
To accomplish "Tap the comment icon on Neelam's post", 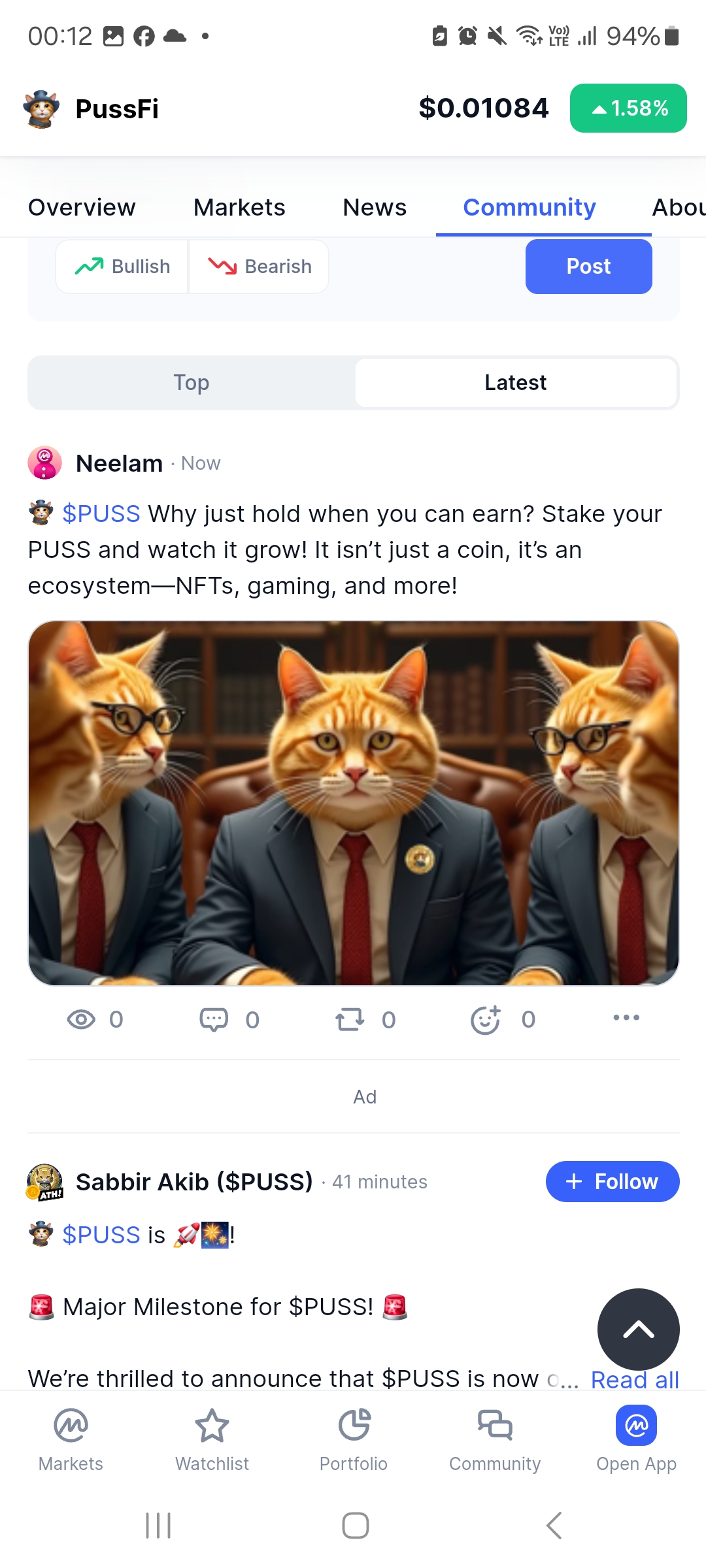I will coord(214,1019).
